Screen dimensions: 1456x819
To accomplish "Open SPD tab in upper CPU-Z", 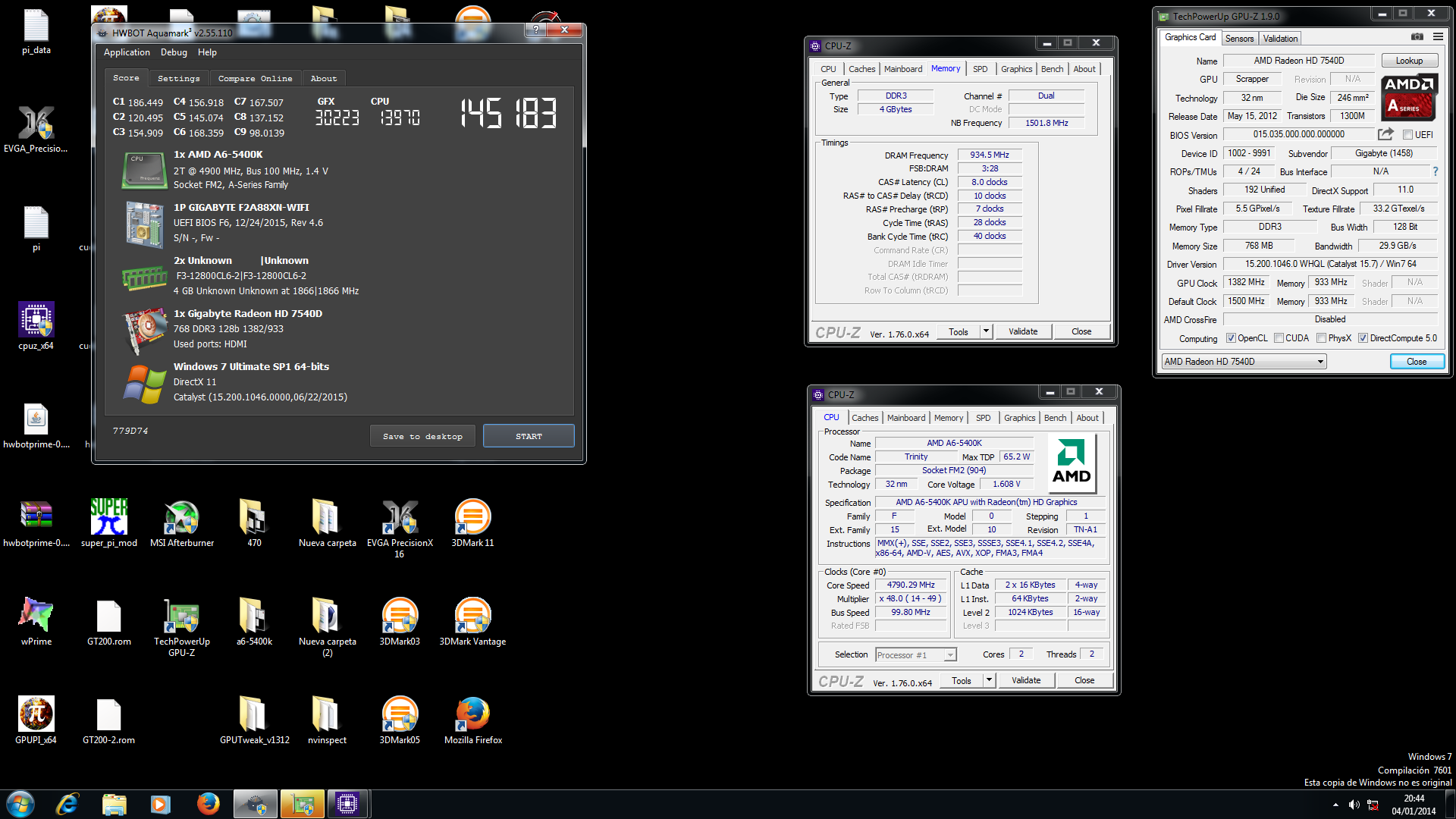I will [981, 69].
